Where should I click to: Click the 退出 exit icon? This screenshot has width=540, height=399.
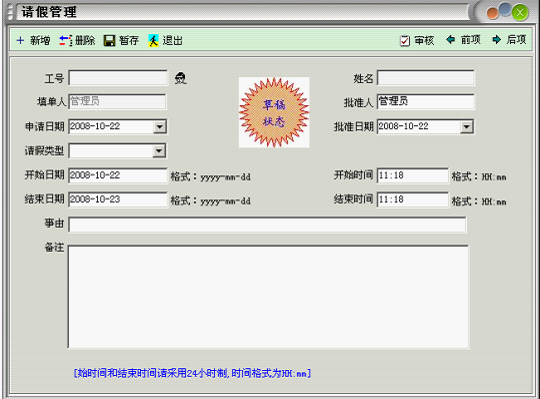pos(153,40)
